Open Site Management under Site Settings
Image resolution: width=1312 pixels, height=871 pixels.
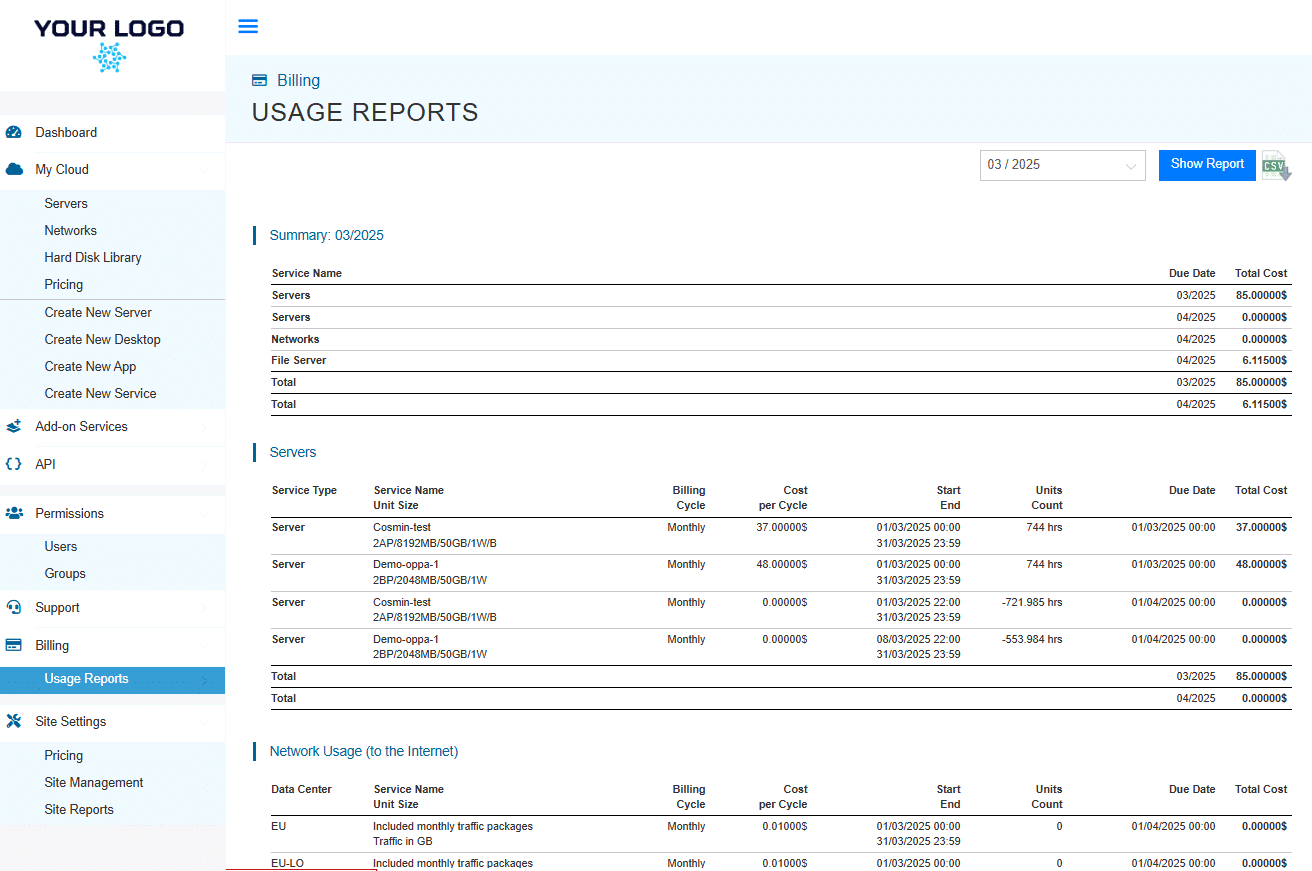point(96,782)
